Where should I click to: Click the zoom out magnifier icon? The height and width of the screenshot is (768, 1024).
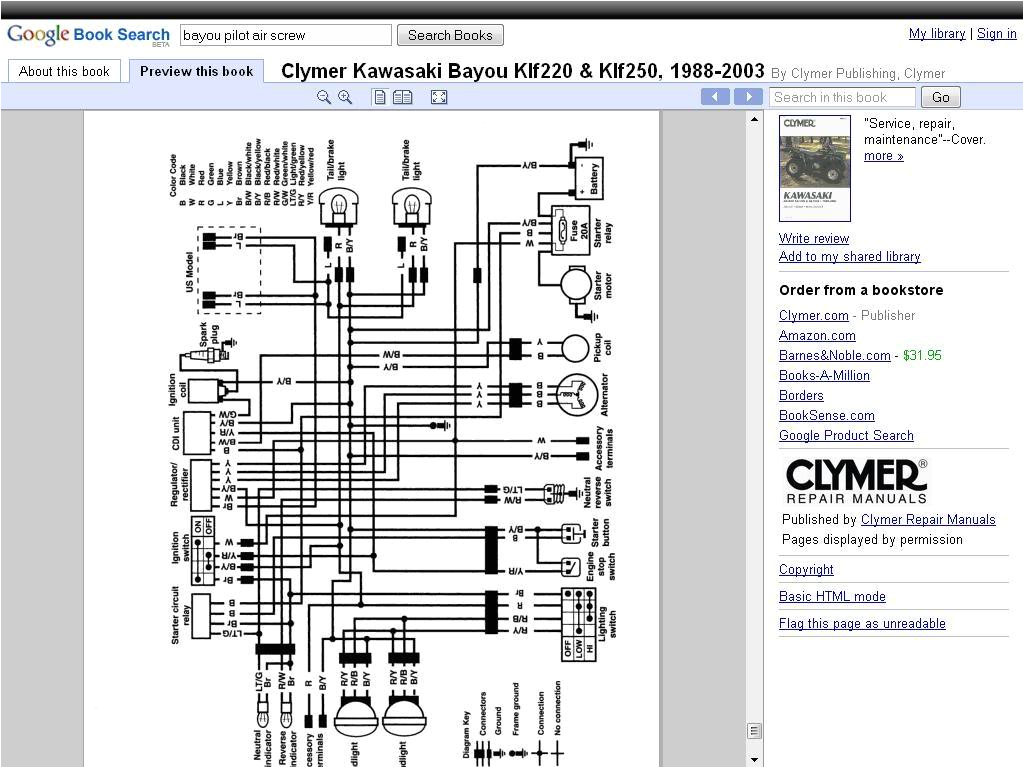pos(324,97)
